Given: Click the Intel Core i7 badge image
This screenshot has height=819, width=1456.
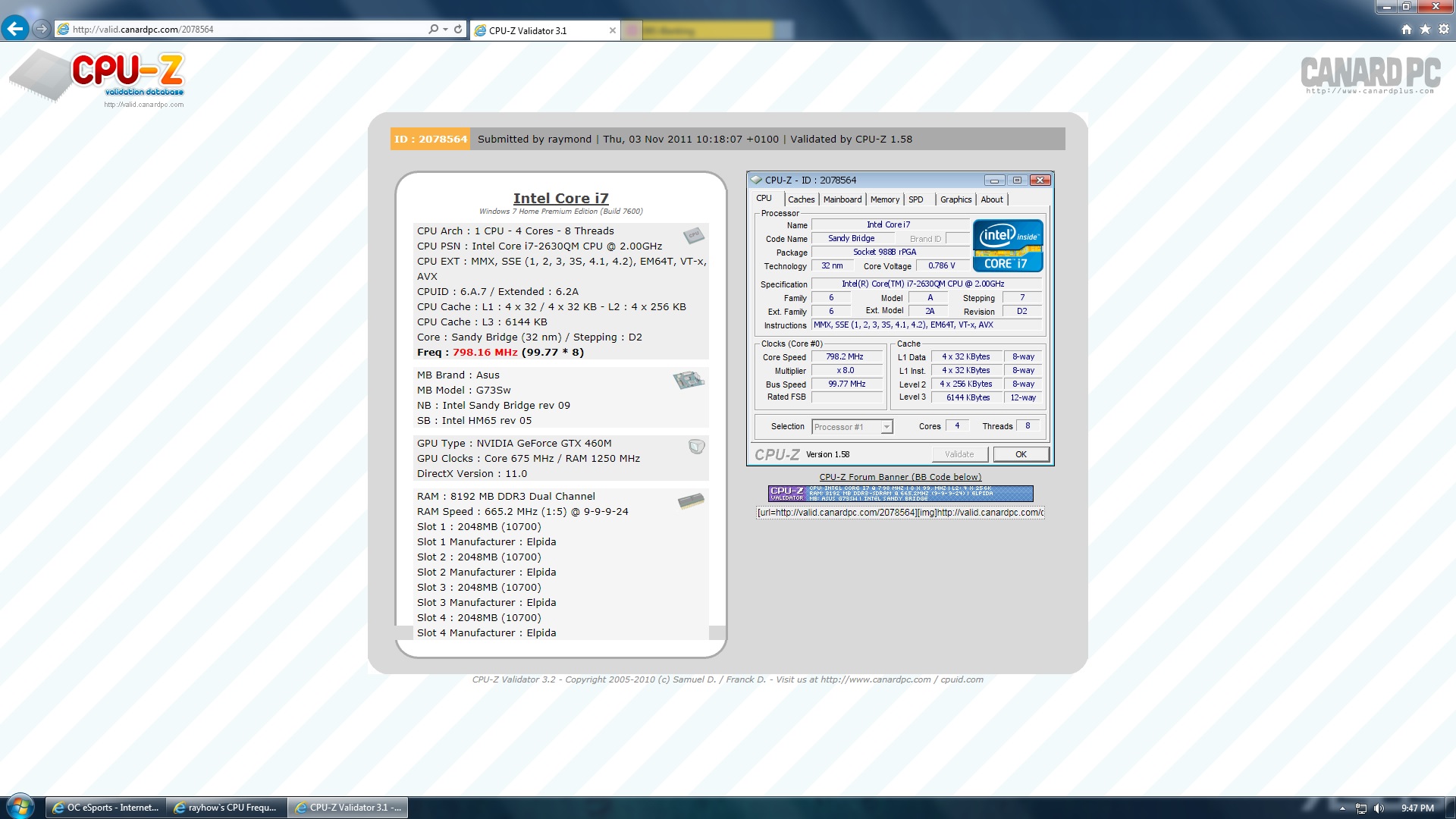Looking at the screenshot, I should 1008,246.
